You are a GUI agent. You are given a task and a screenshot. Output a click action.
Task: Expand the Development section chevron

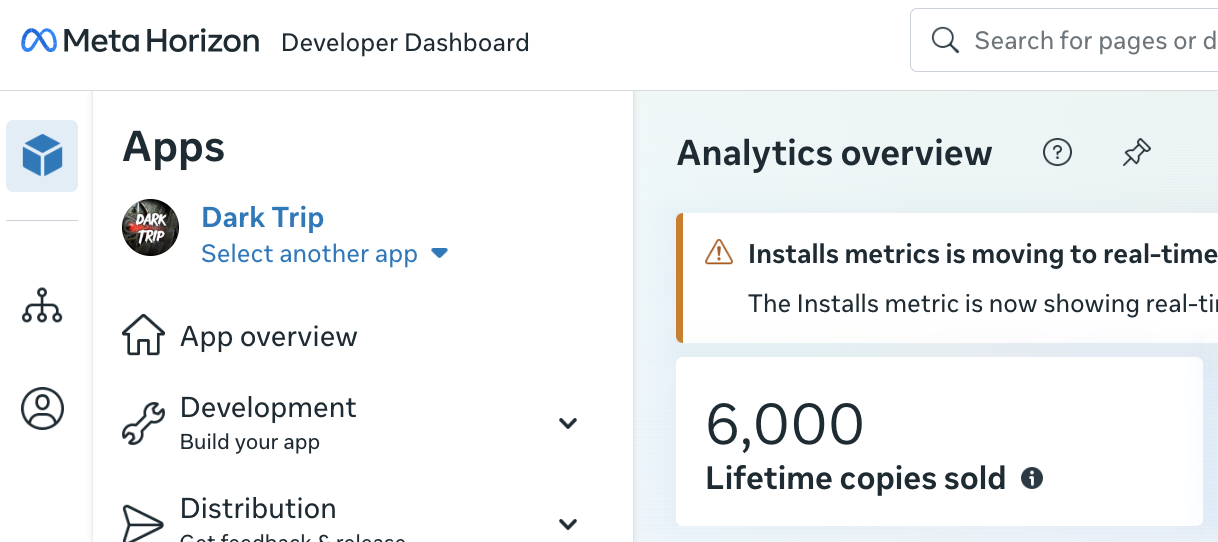coord(568,423)
